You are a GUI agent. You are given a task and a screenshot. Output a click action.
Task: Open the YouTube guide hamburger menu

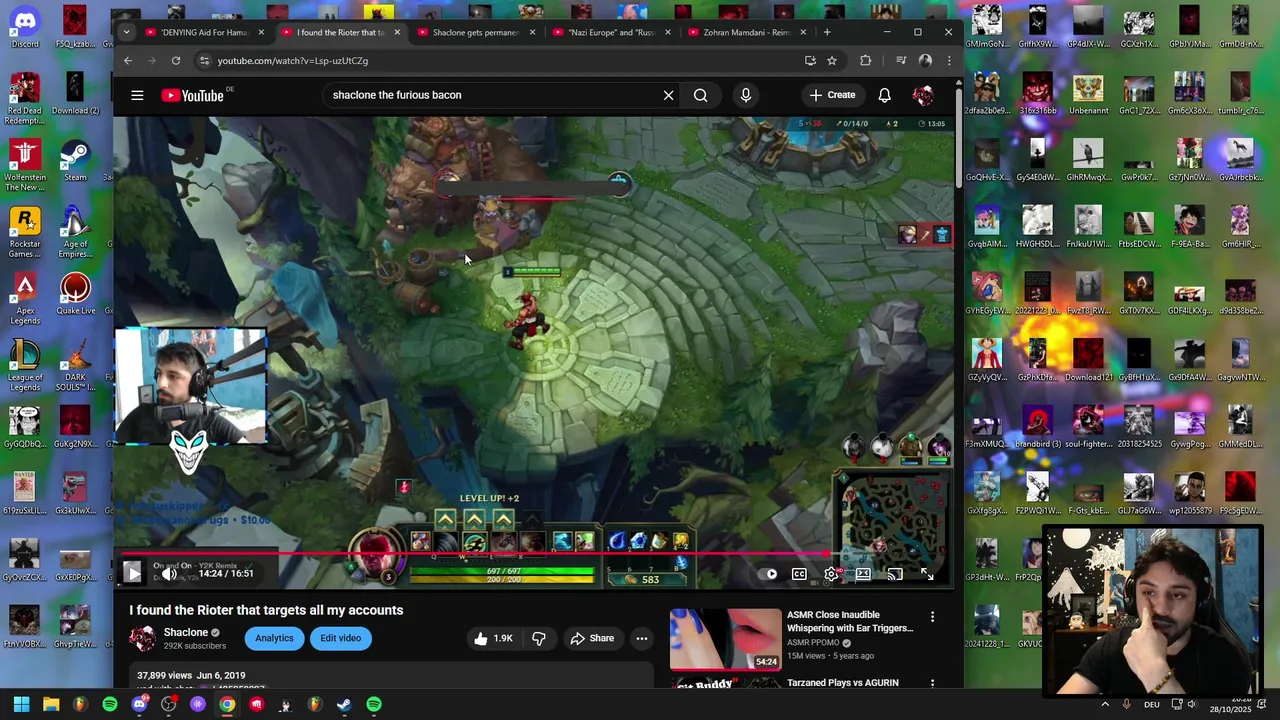137,95
